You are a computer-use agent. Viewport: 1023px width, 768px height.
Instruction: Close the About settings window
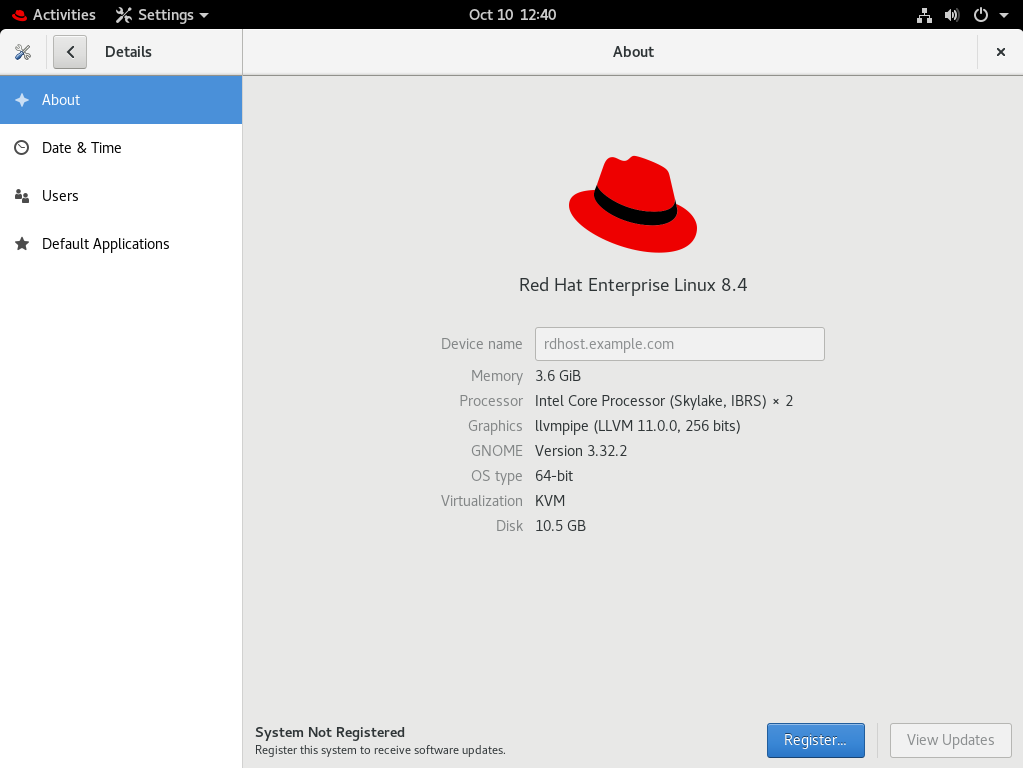[1000, 52]
